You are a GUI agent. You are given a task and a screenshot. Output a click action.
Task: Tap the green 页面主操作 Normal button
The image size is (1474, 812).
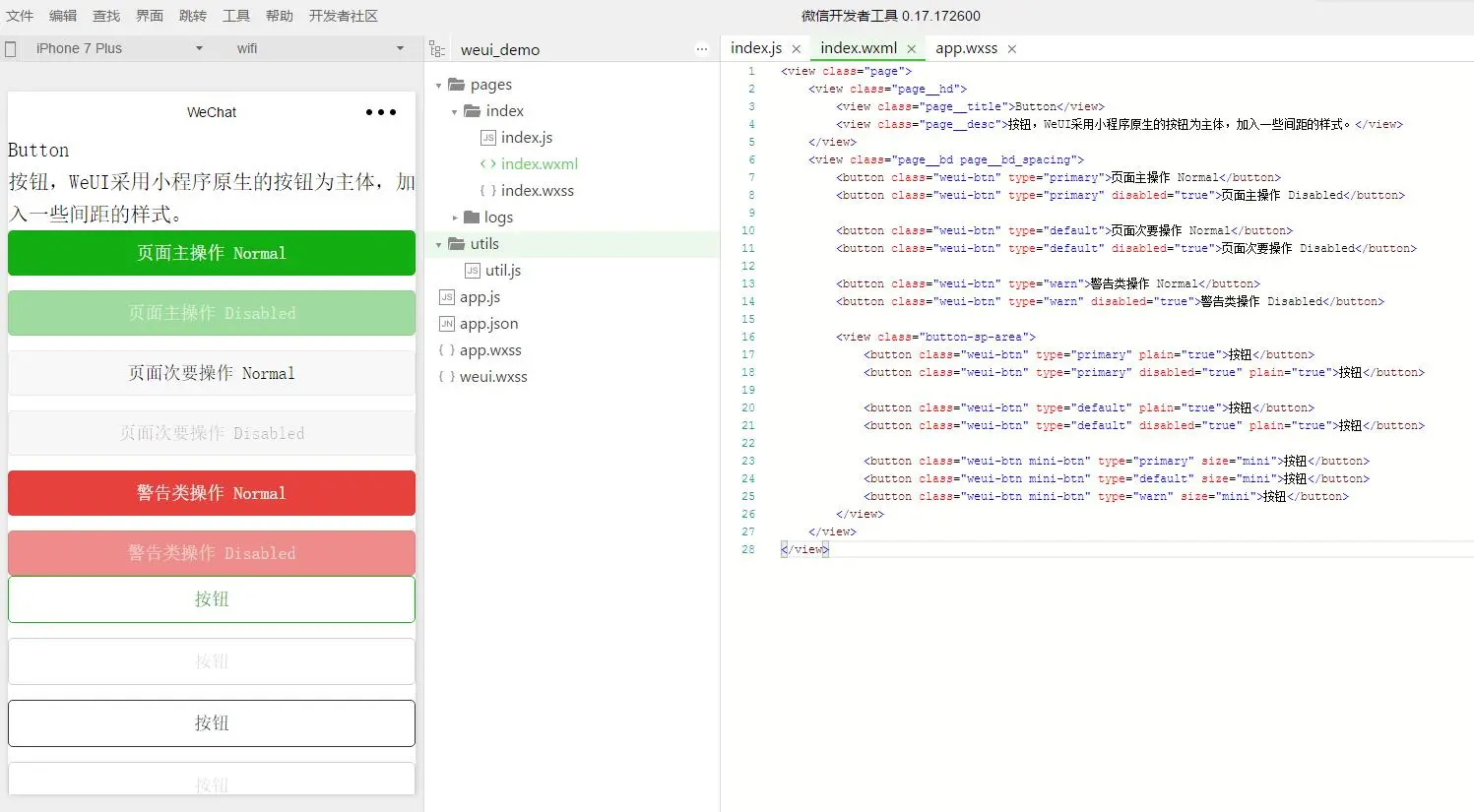[x=212, y=253]
